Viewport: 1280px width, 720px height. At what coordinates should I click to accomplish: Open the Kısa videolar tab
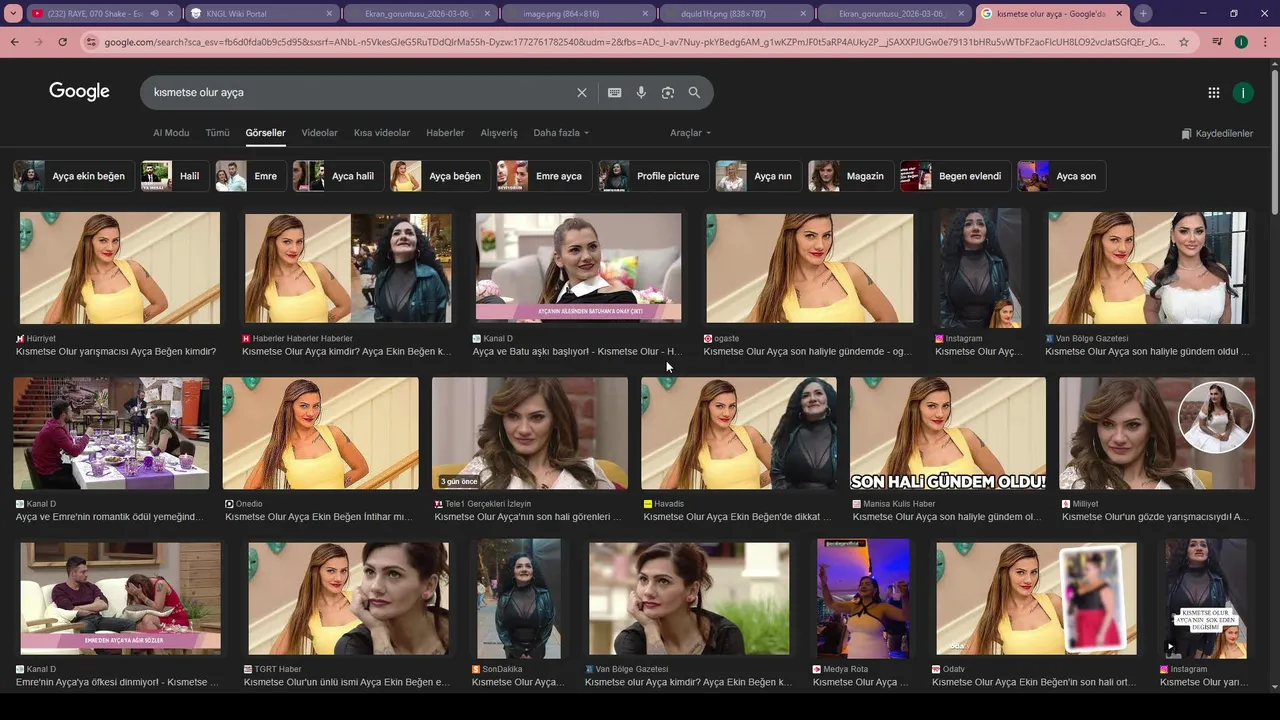click(382, 133)
